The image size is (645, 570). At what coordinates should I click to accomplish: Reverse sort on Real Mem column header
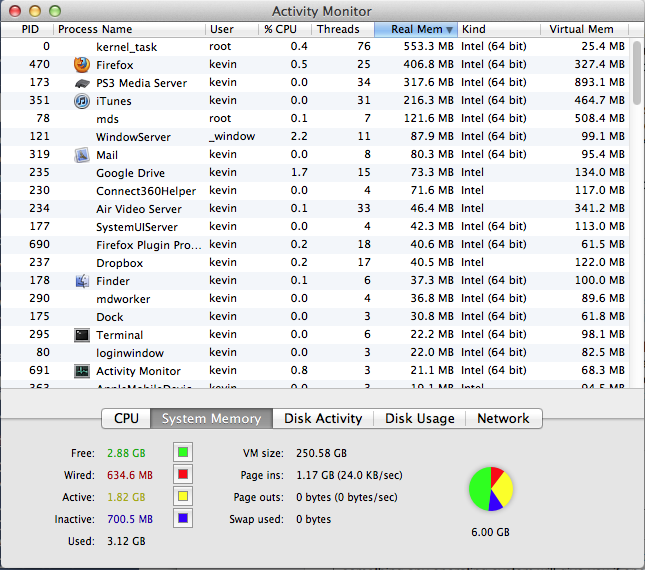[x=416, y=29]
